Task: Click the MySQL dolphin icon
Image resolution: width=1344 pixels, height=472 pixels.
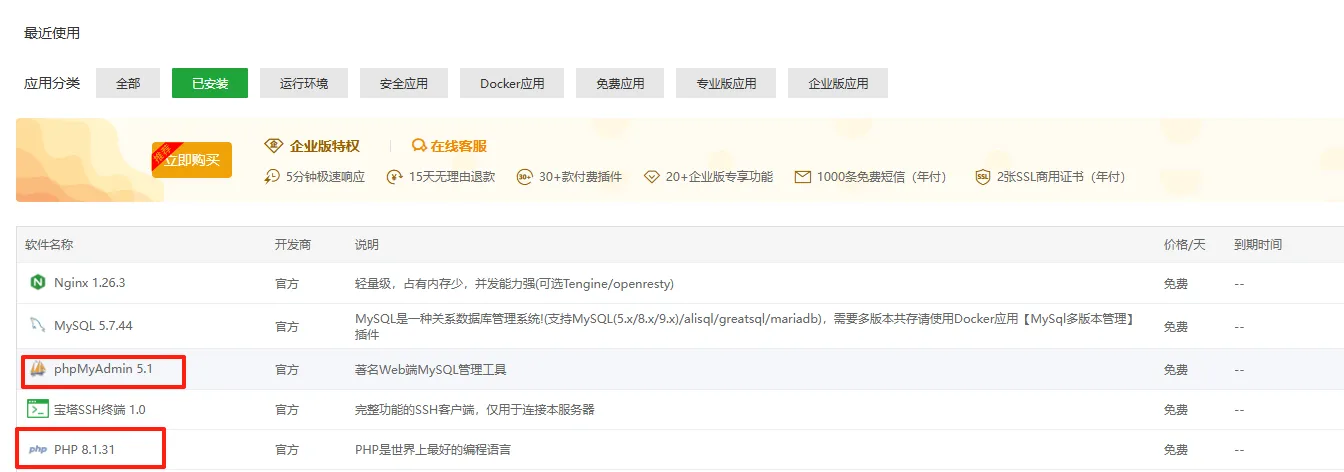Action: point(38,326)
